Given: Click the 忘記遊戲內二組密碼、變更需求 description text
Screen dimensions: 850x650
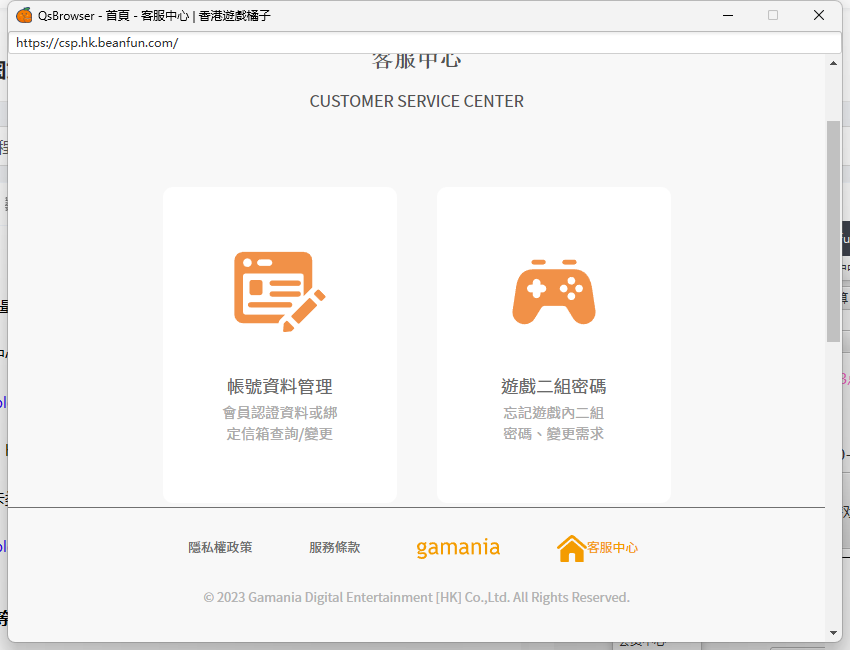Looking at the screenshot, I should click(x=553, y=423).
